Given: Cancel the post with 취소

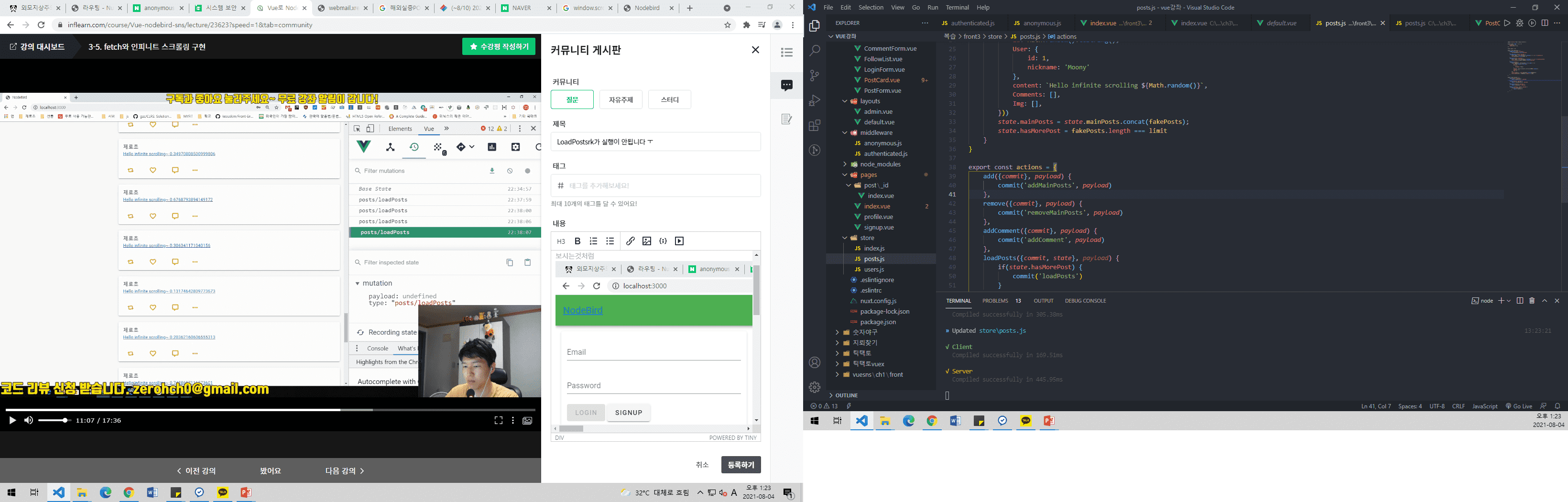Looking at the screenshot, I should click(x=702, y=464).
